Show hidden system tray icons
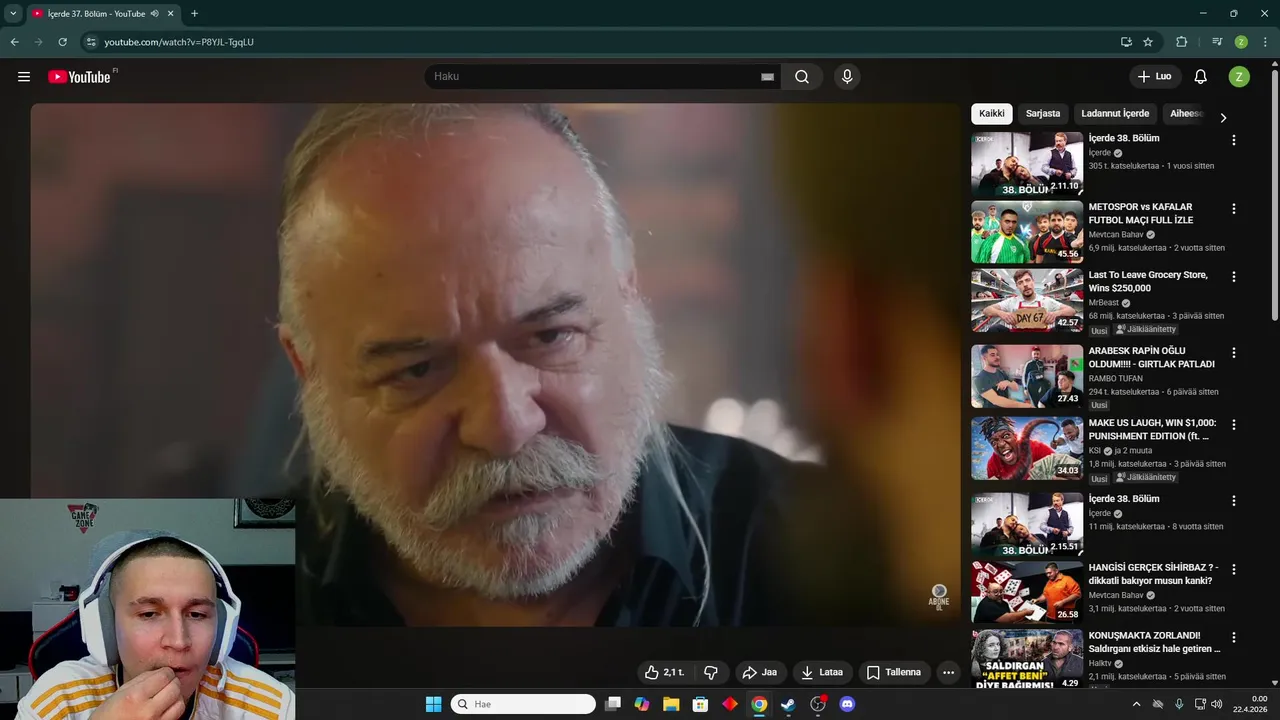This screenshot has height=720, width=1280. pos(1136,704)
